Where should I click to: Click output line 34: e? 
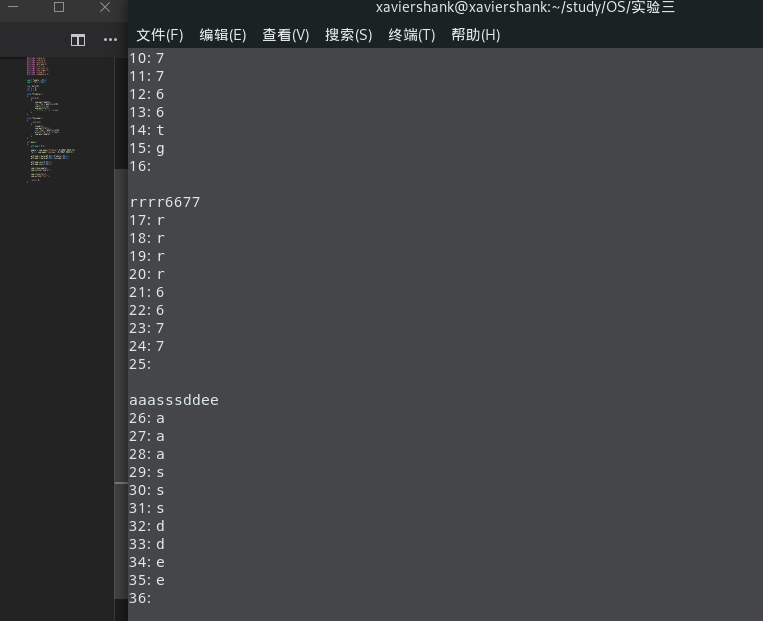146,563
